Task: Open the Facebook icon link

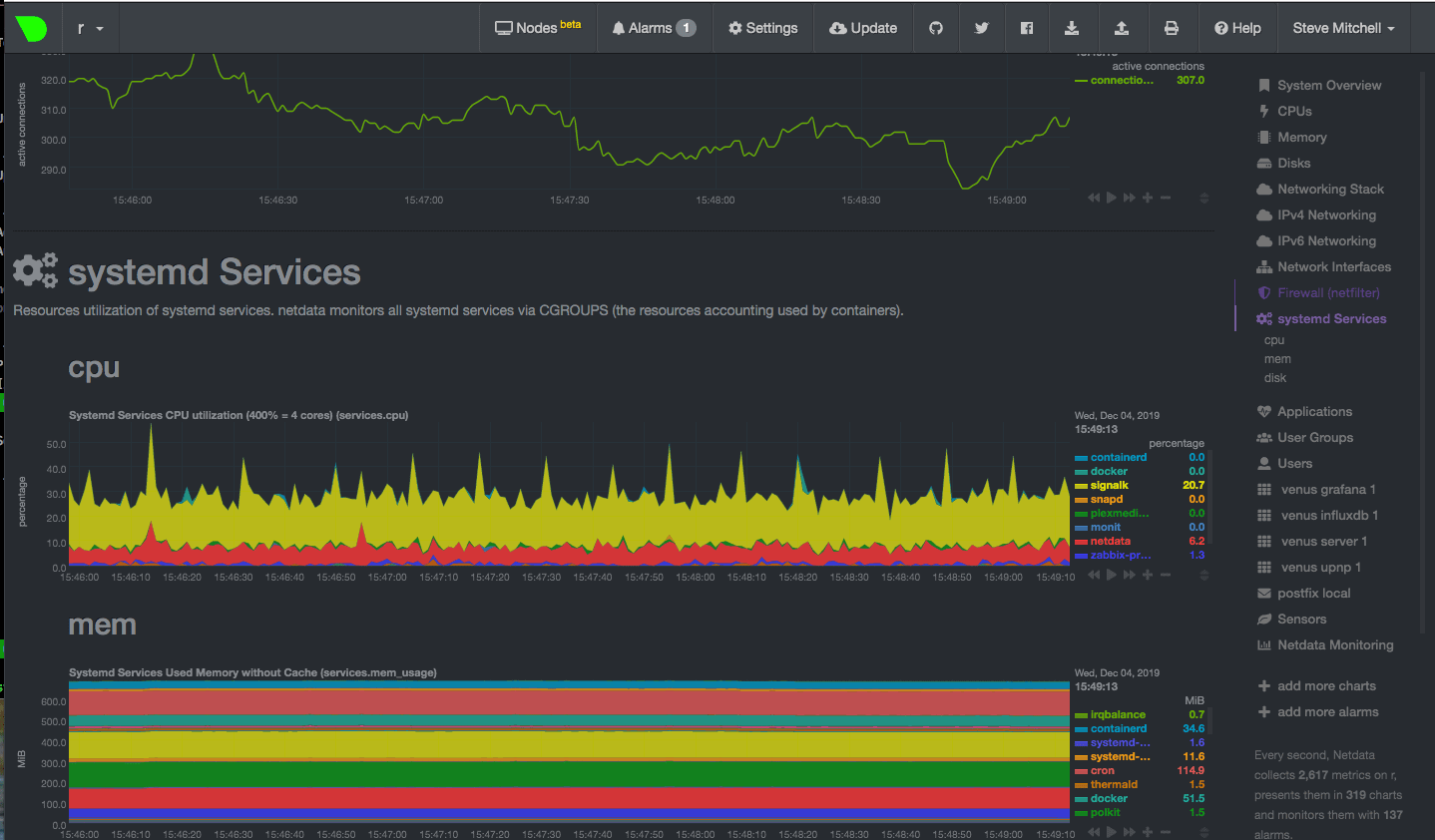Action: coord(1027,28)
